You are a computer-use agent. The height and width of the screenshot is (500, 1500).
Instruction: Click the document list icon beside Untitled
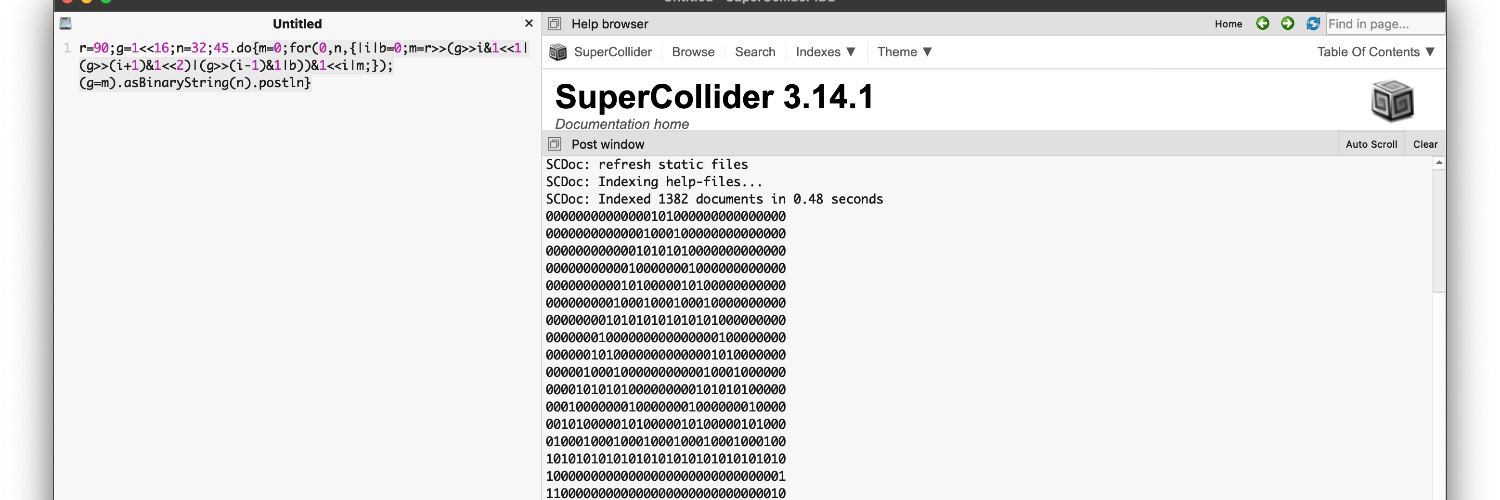tap(65, 23)
